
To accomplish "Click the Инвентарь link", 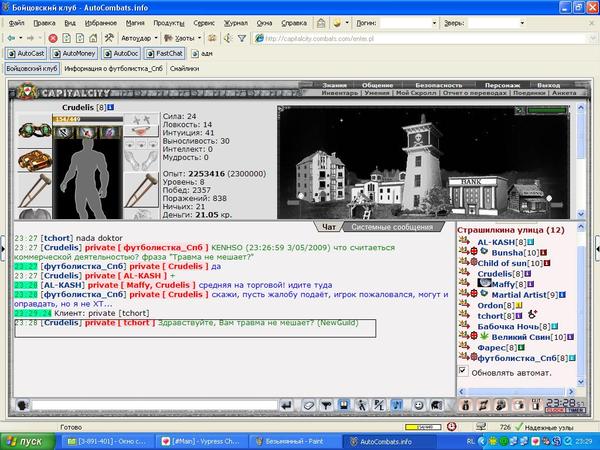I will tap(340, 93).
